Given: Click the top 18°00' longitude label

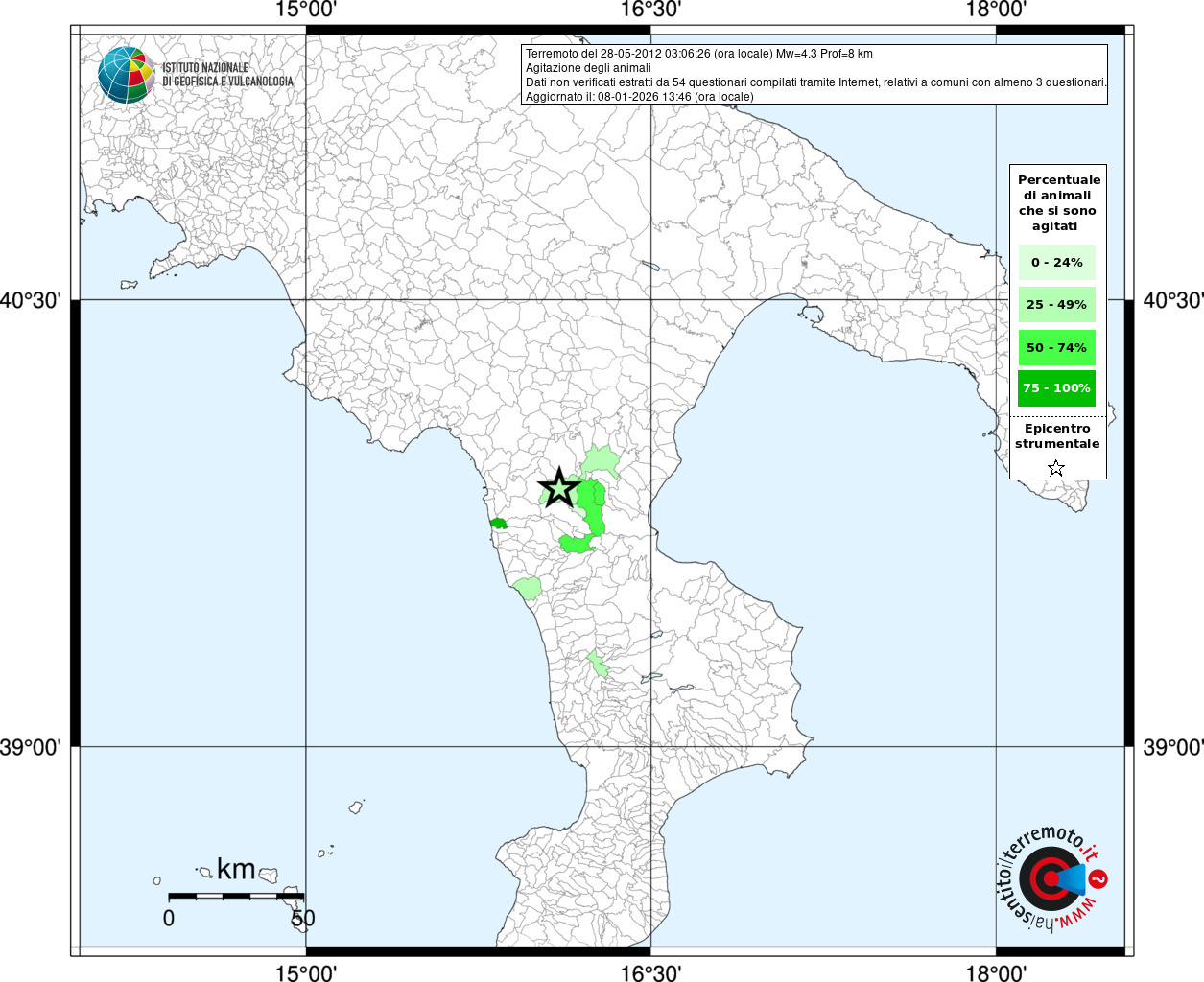Looking at the screenshot, I should (997, 10).
